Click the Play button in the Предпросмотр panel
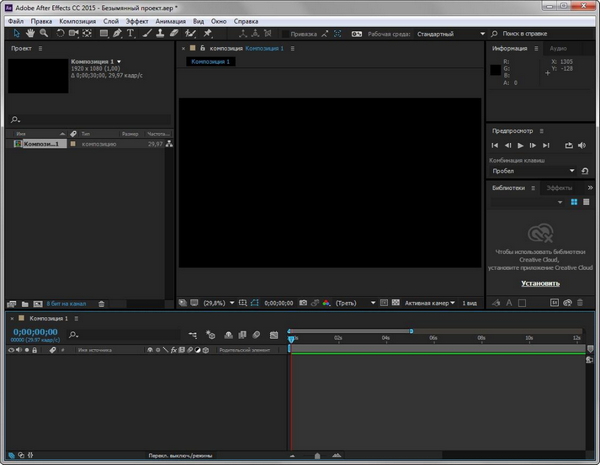600x465 pixels. (520, 146)
